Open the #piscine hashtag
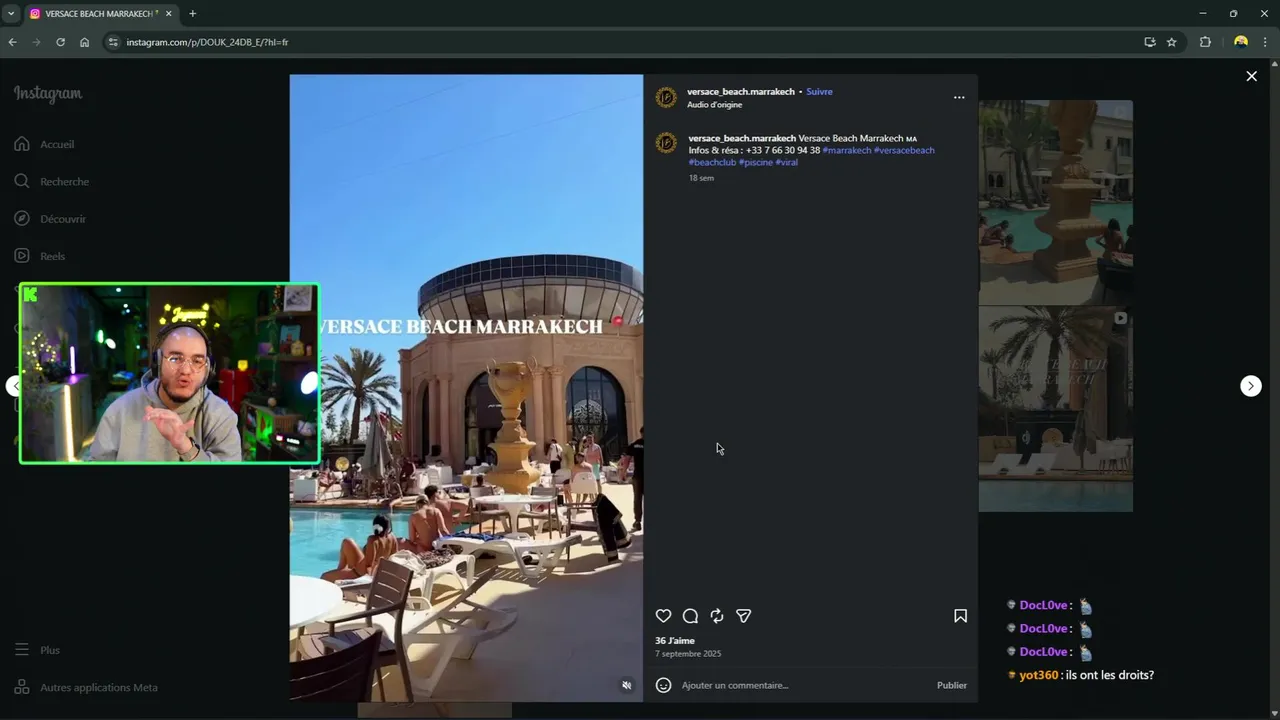1280x720 pixels. 756,162
